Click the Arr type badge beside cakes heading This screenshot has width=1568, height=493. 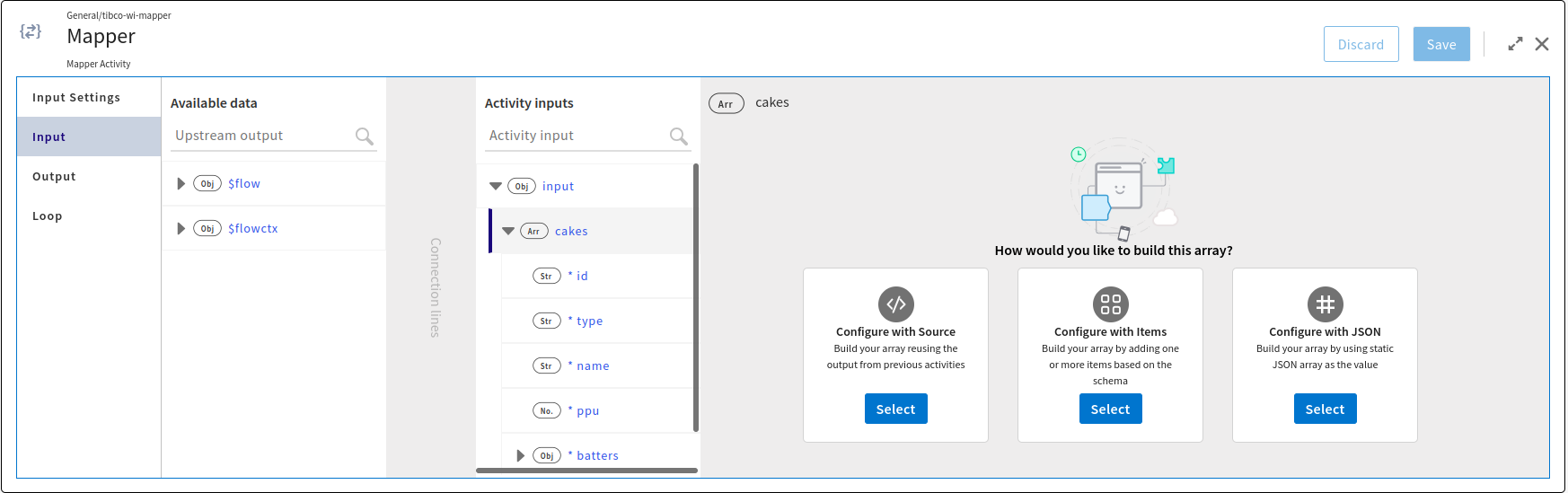pyautogui.click(x=726, y=103)
